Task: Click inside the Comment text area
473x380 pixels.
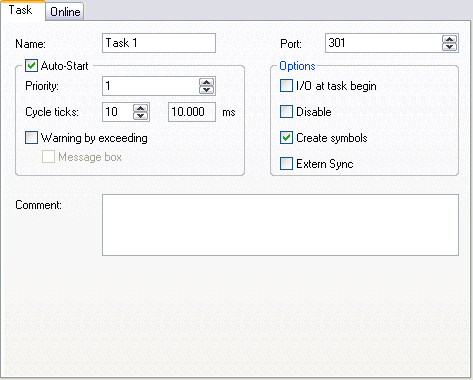Action: point(280,225)
